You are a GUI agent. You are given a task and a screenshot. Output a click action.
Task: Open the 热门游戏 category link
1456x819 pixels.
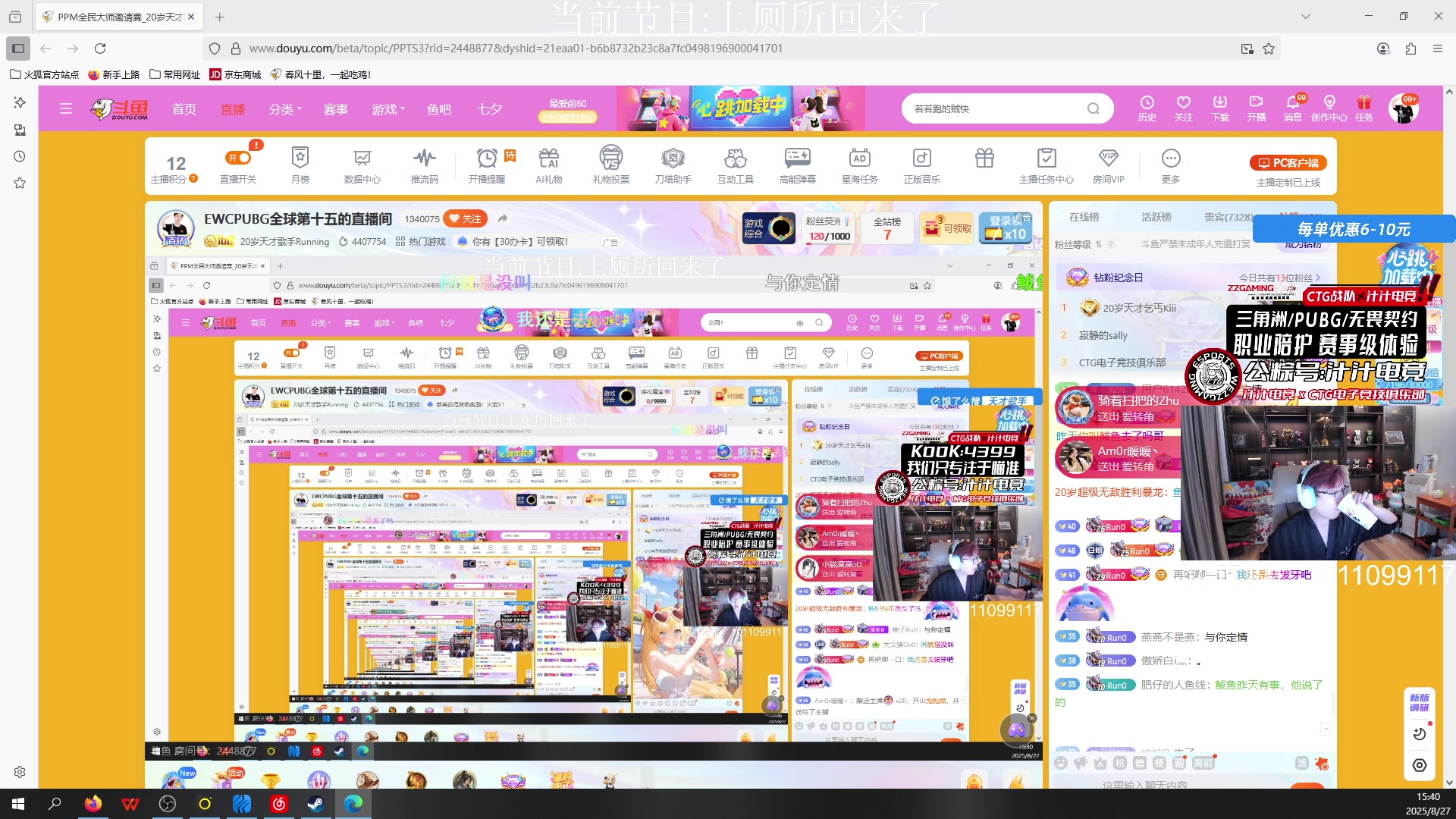click(421, 241)
